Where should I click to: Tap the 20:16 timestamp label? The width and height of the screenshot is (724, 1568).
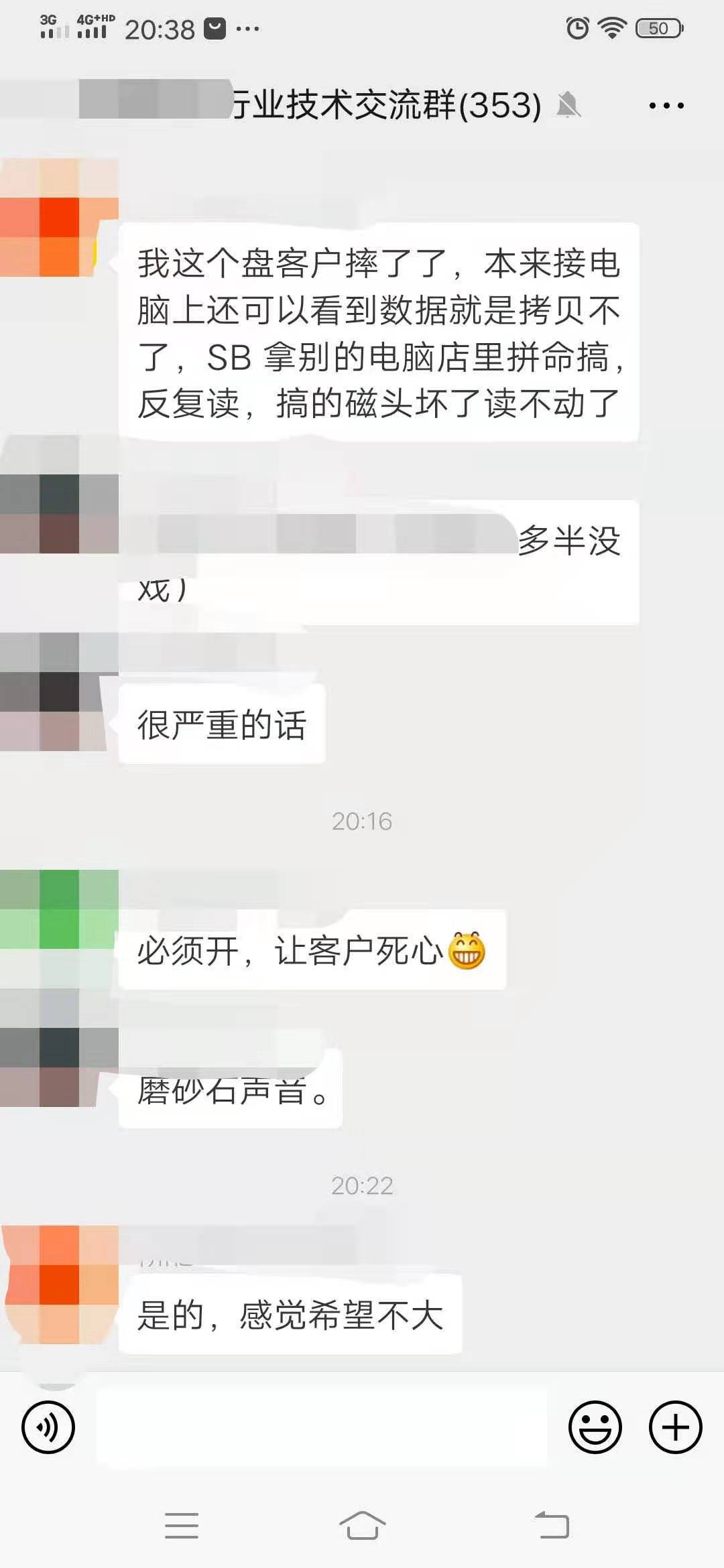[362, 822]
